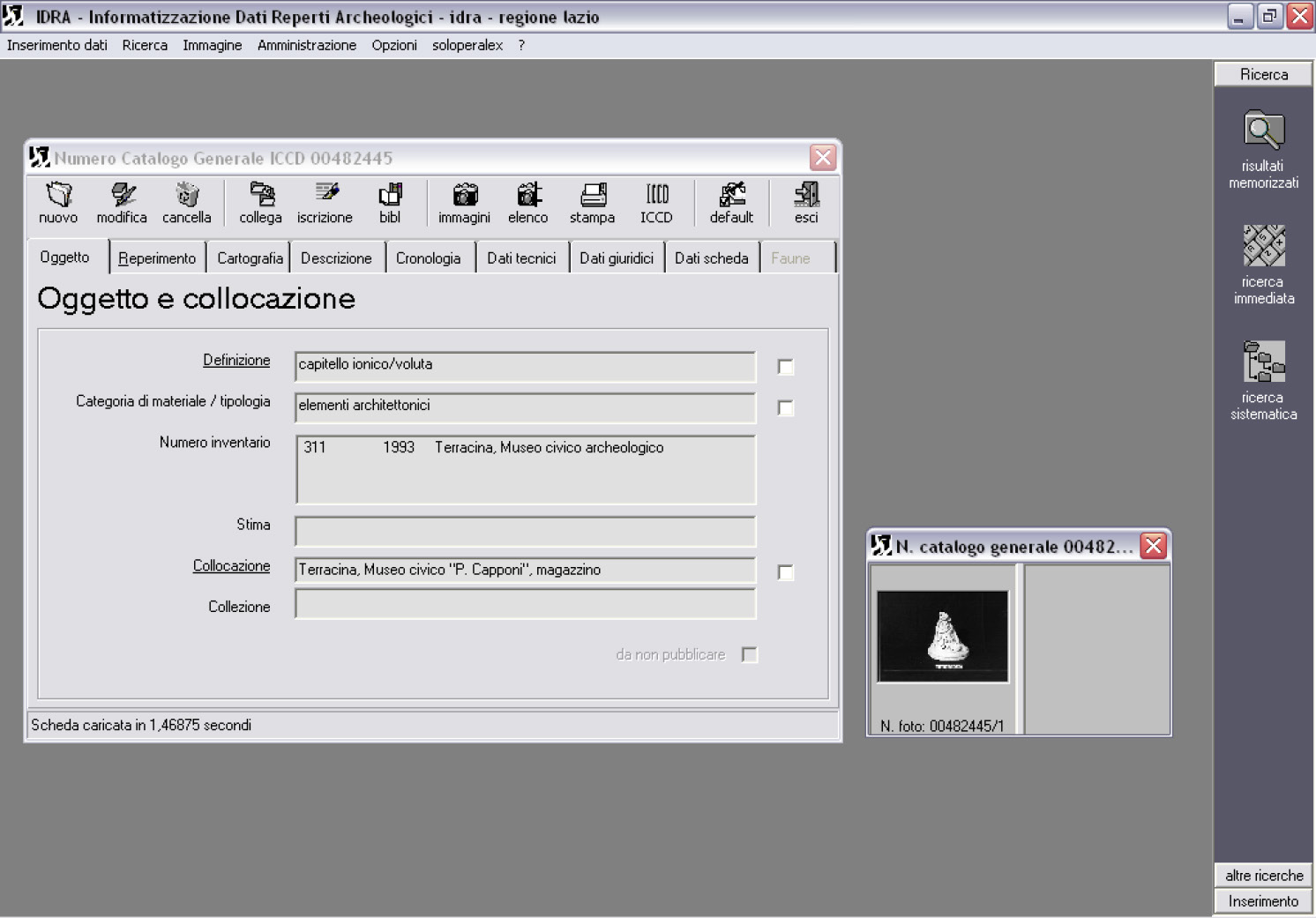The image size is (1316, 918).
Task: Toggle da non pubblicare checkbox
Action: pos(750,654)
